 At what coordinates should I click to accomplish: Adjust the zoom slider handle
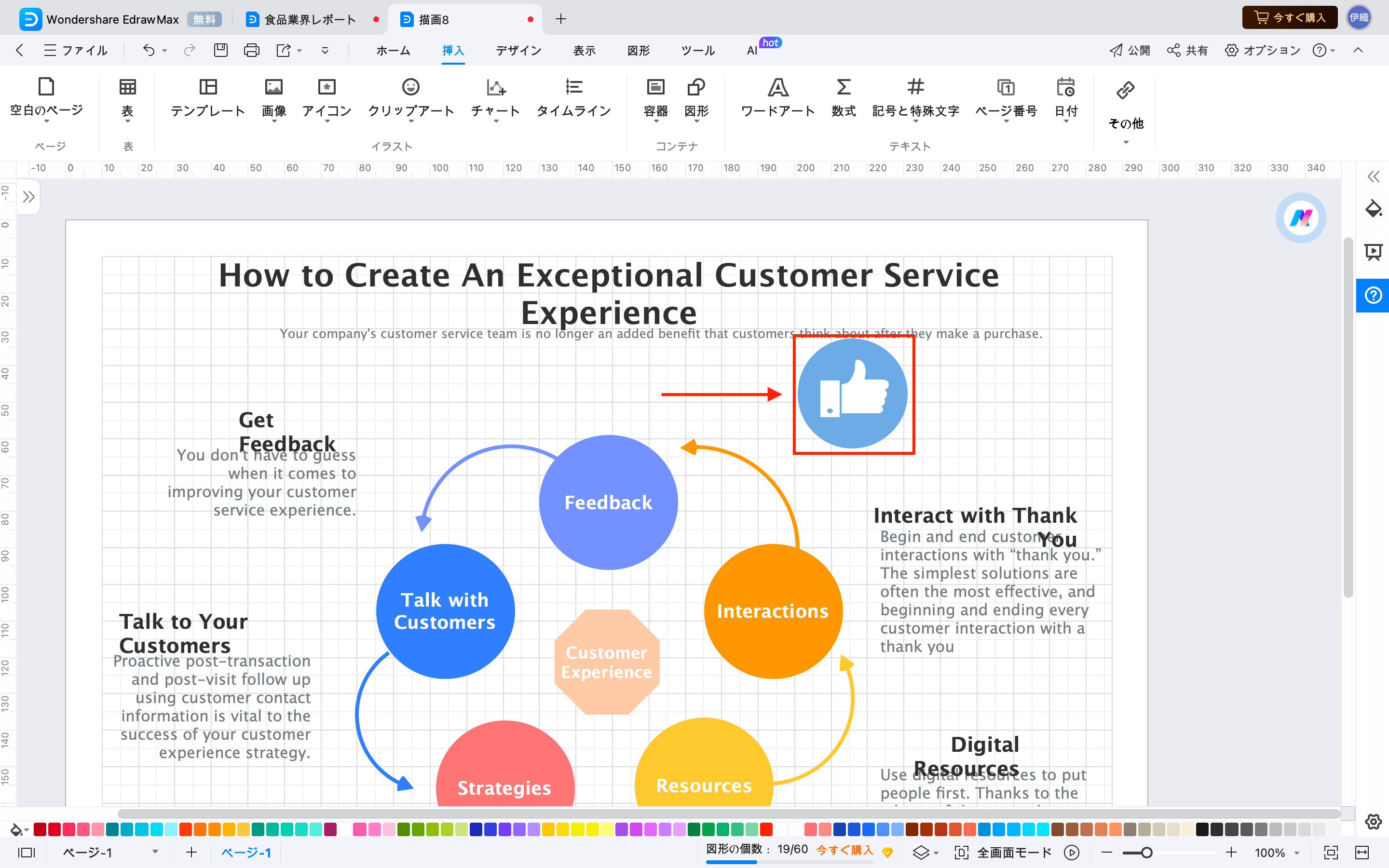[x=1146, y=853]
